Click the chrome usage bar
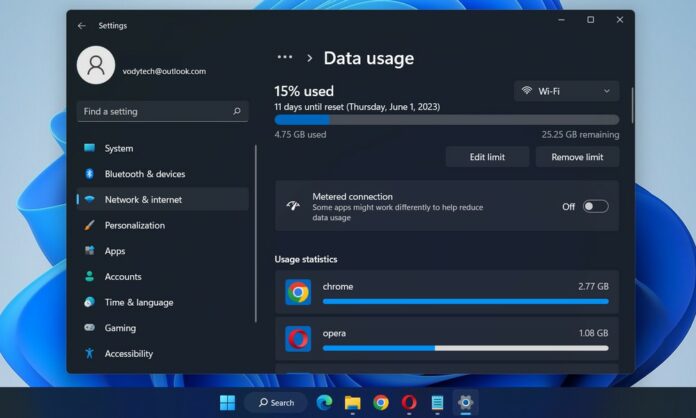 click(x=465, y=301)
